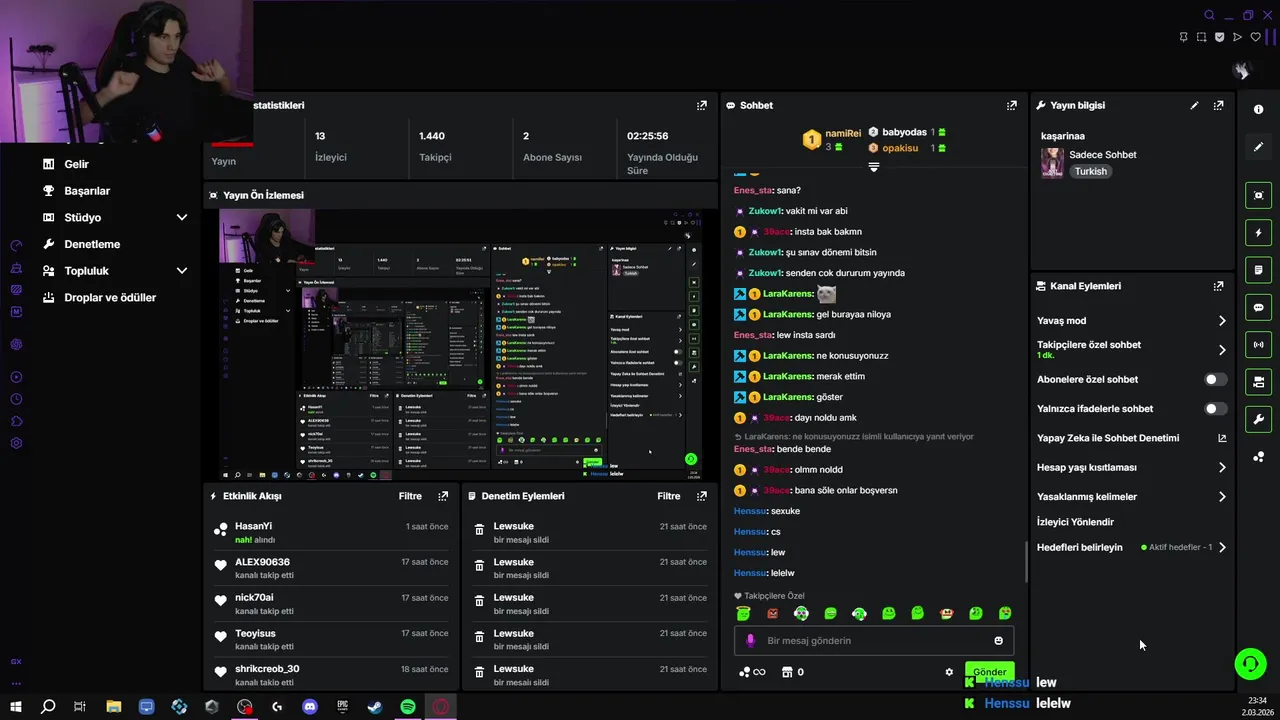
Task: Click the heart bookmark icon in browser toolbar
Action: 1256,37
